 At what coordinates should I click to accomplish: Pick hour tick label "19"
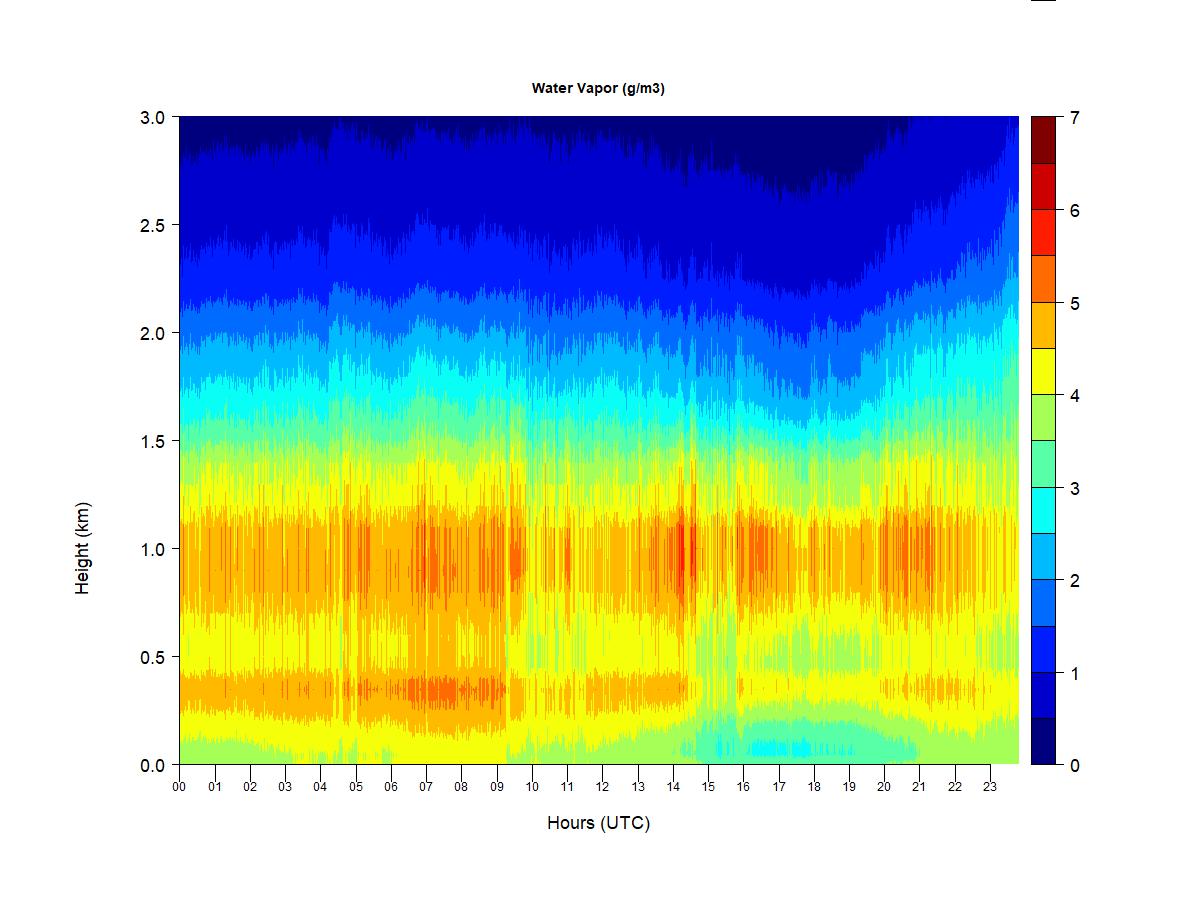click(849, 786)
